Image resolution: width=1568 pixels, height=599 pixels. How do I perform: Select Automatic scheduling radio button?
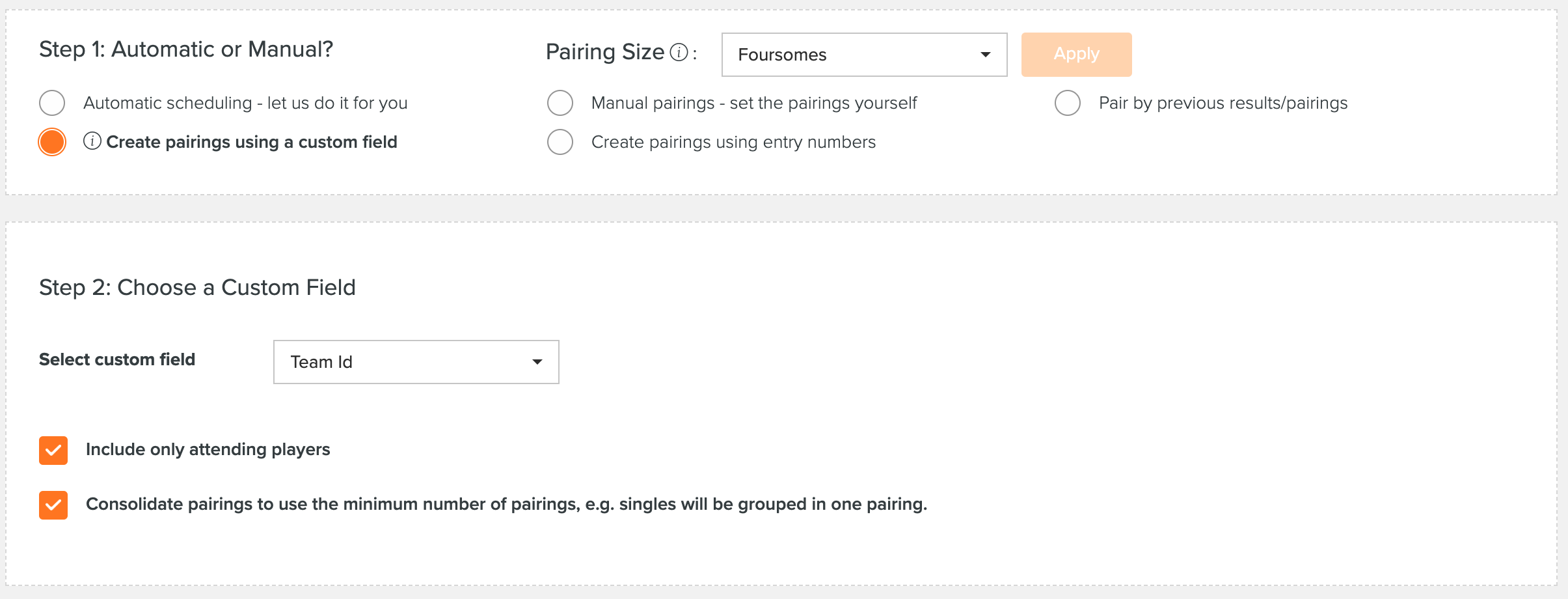tap(52, 103)
